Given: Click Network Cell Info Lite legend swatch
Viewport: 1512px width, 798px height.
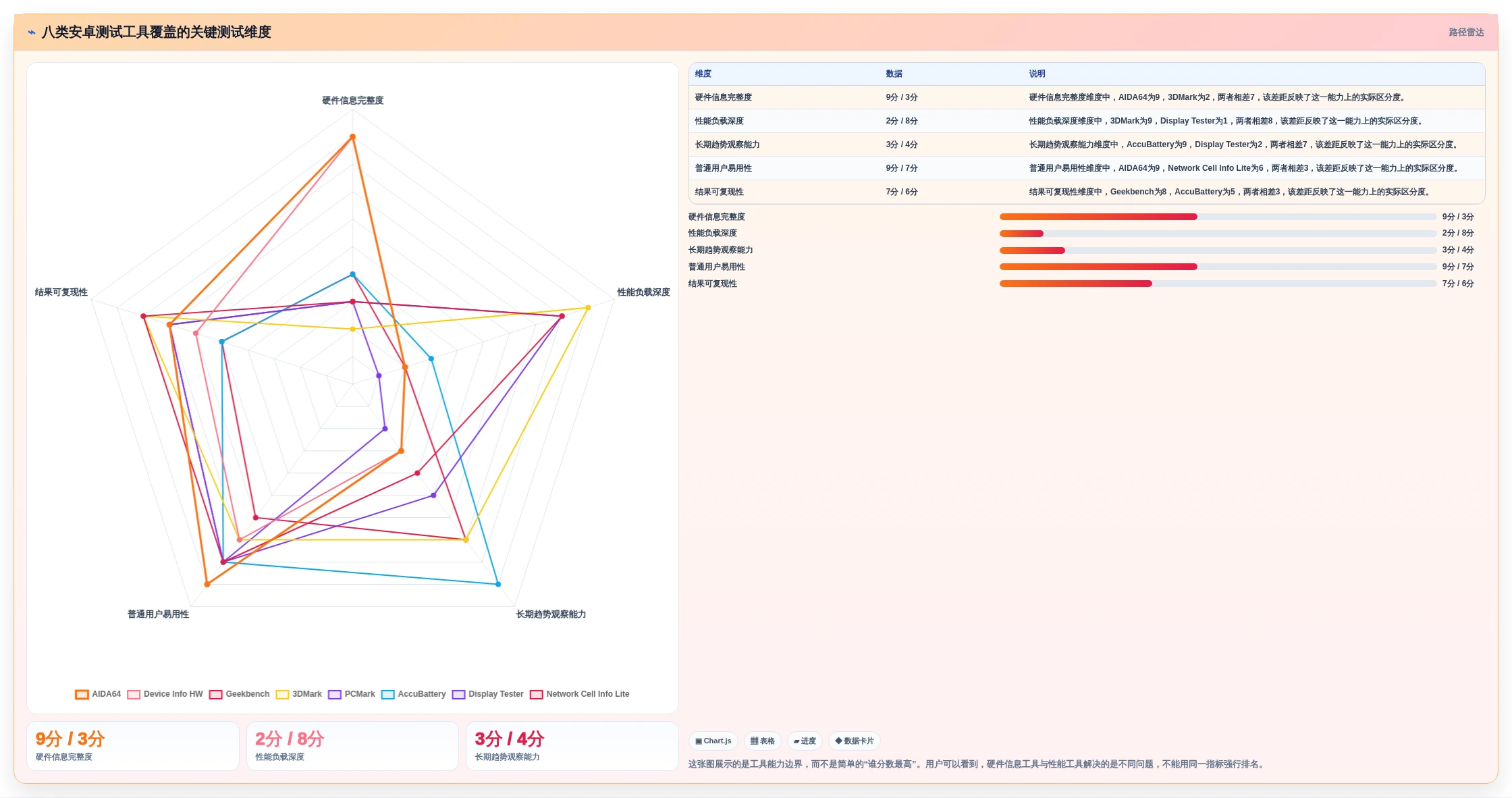Looking at the screenshot, I should point(537,694).
